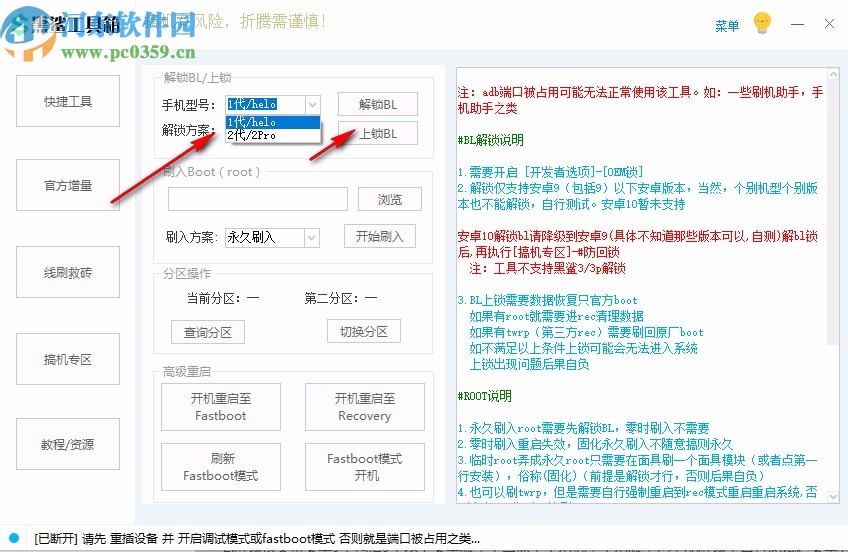Click 刷新 Fastboot模式 button
Viewport: 848px width, 552px height.
click(x=221, y=467)
